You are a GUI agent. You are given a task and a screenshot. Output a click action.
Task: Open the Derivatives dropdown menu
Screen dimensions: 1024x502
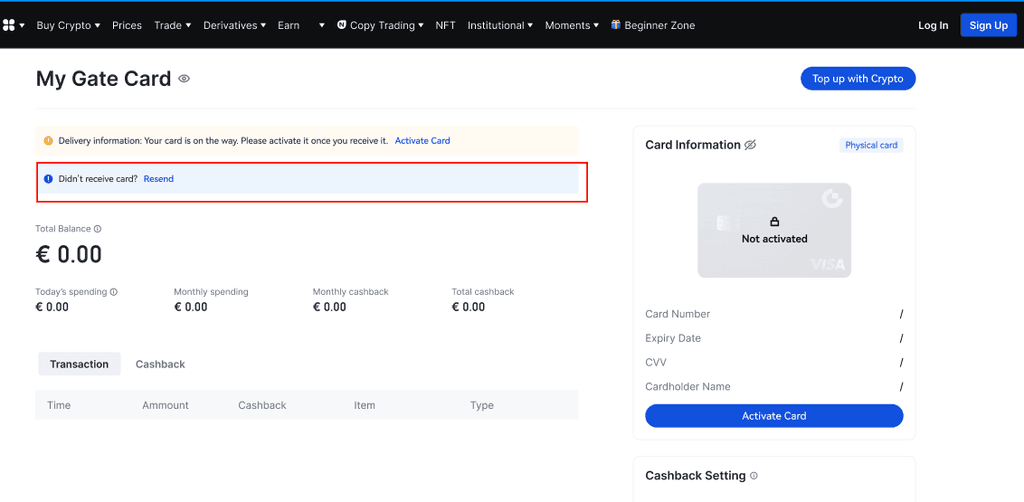pos(234,25)
